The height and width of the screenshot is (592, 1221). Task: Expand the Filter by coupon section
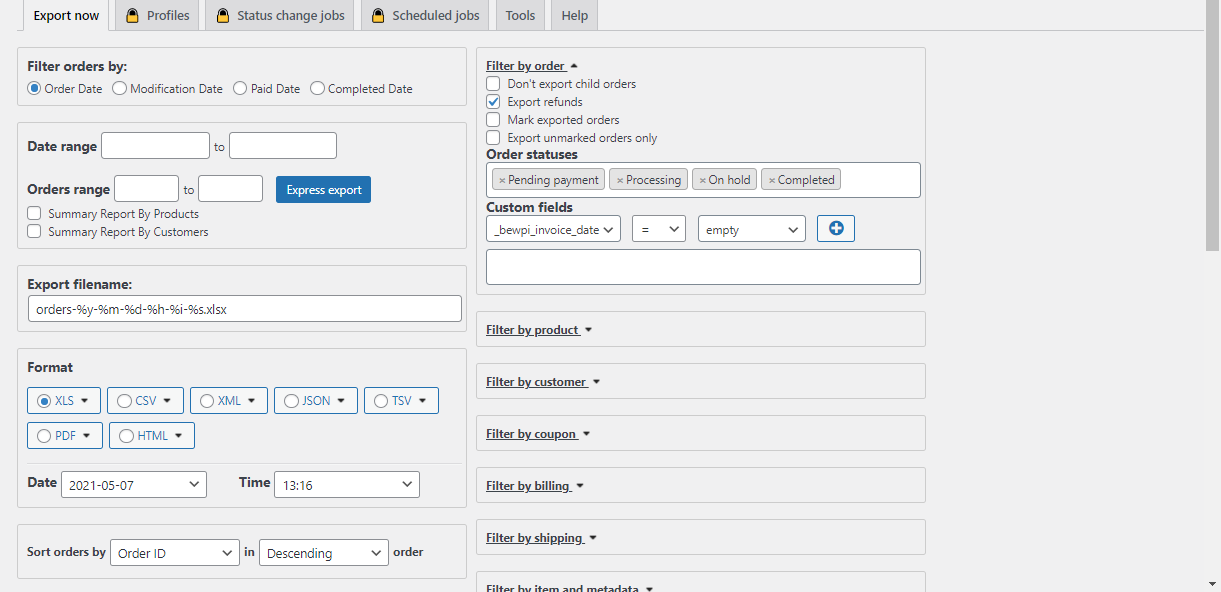tap(538, 434)
